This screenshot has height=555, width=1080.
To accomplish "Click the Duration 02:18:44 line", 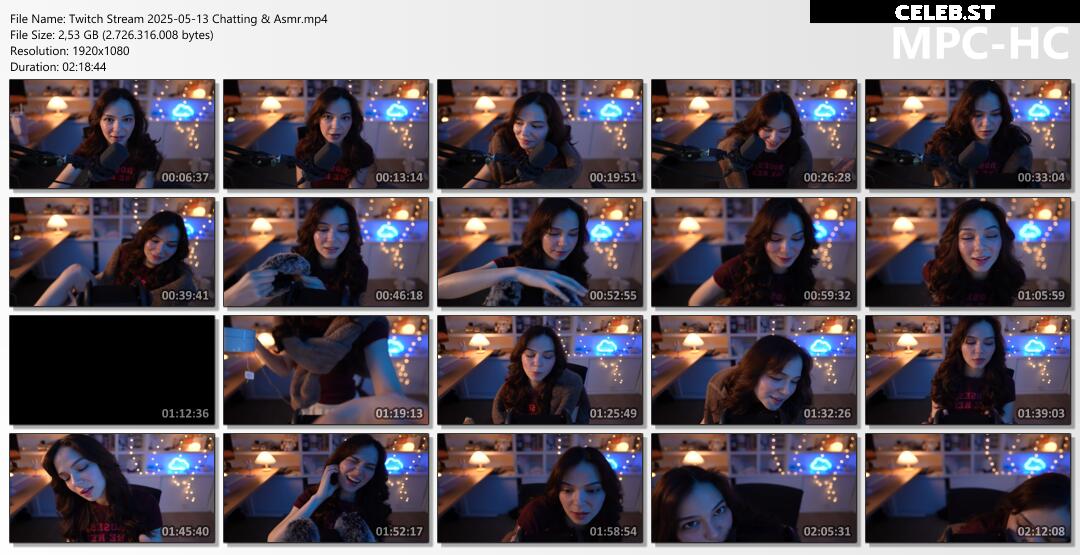I will 58,67.
